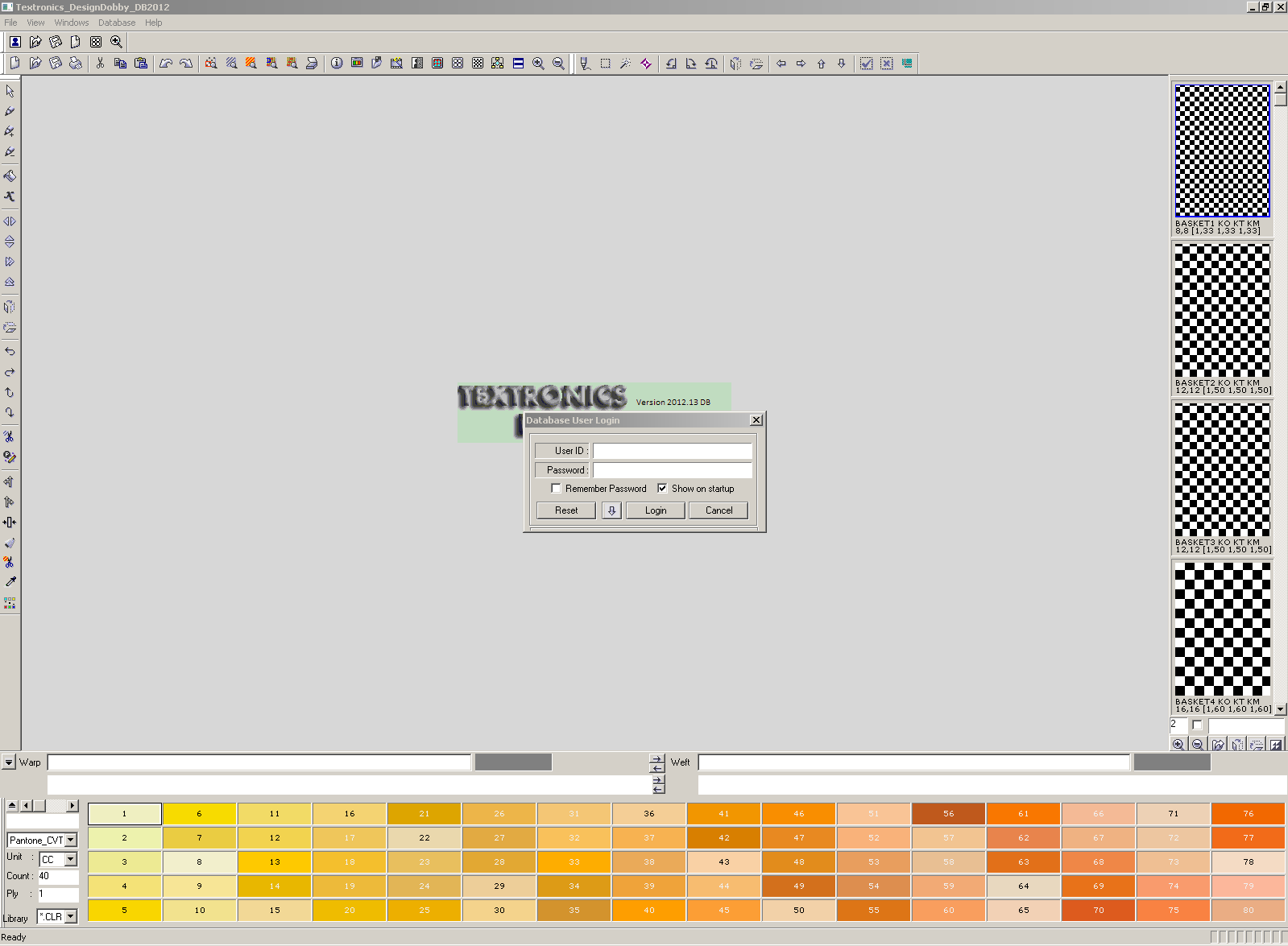
Task: Click the select-all checkmark icon in toolbar
Action: click(x=866, y=64)
